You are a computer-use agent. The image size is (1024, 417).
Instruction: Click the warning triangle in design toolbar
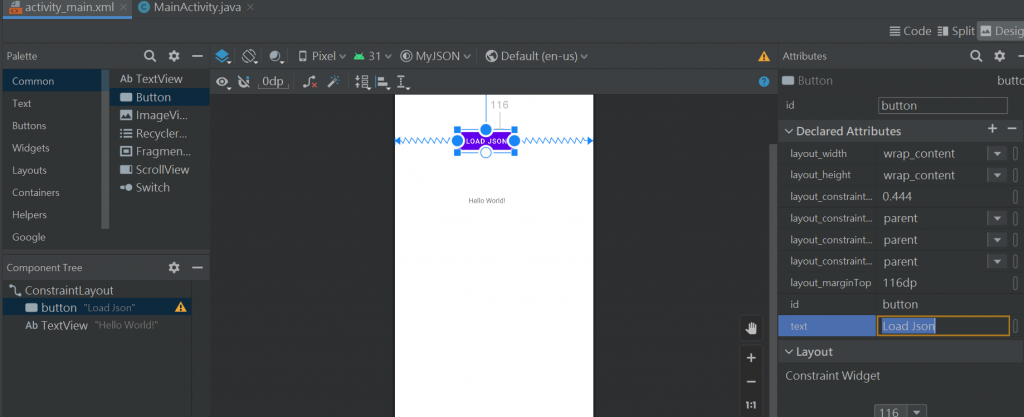click(763, 57)
